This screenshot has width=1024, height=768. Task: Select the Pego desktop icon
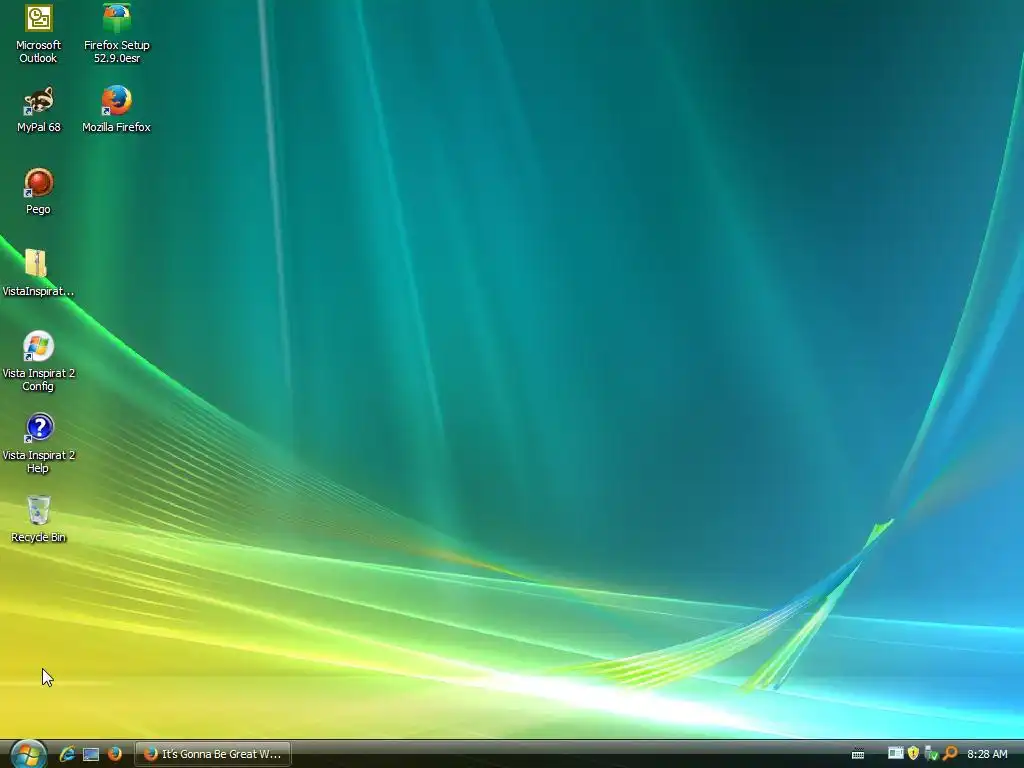39,192
